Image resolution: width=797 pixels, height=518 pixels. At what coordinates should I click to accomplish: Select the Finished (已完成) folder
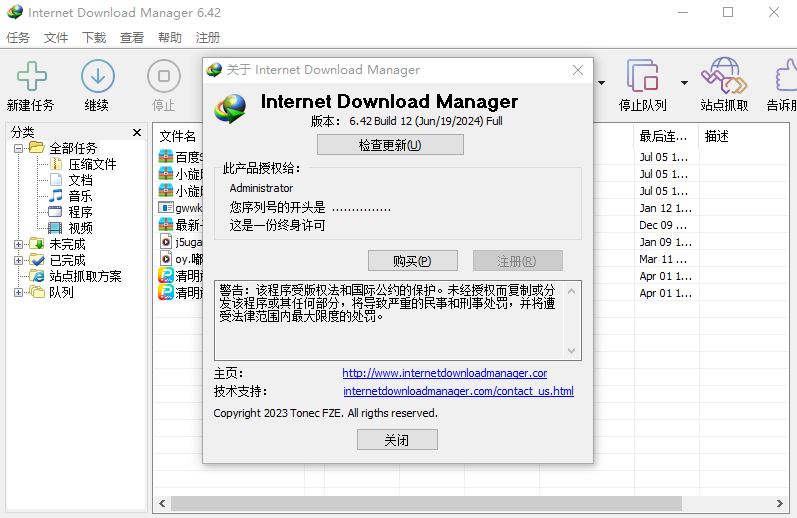(67, 260)
